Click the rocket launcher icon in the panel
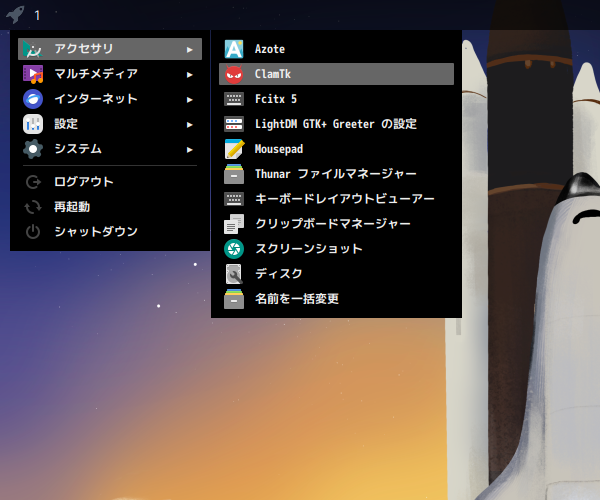This screenshot has width=600, height=500. 15,15
